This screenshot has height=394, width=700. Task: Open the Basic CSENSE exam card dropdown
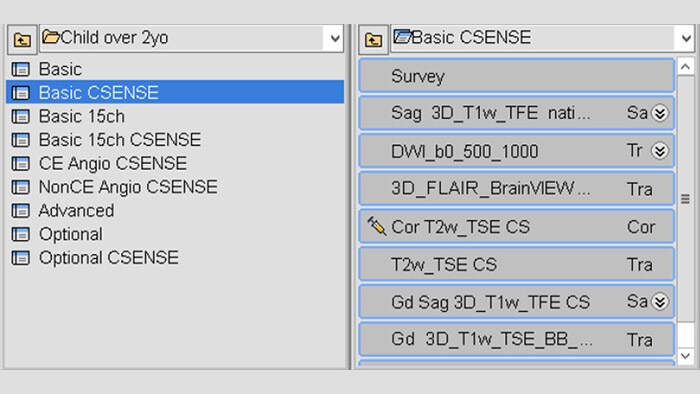[x=686, y=38]
